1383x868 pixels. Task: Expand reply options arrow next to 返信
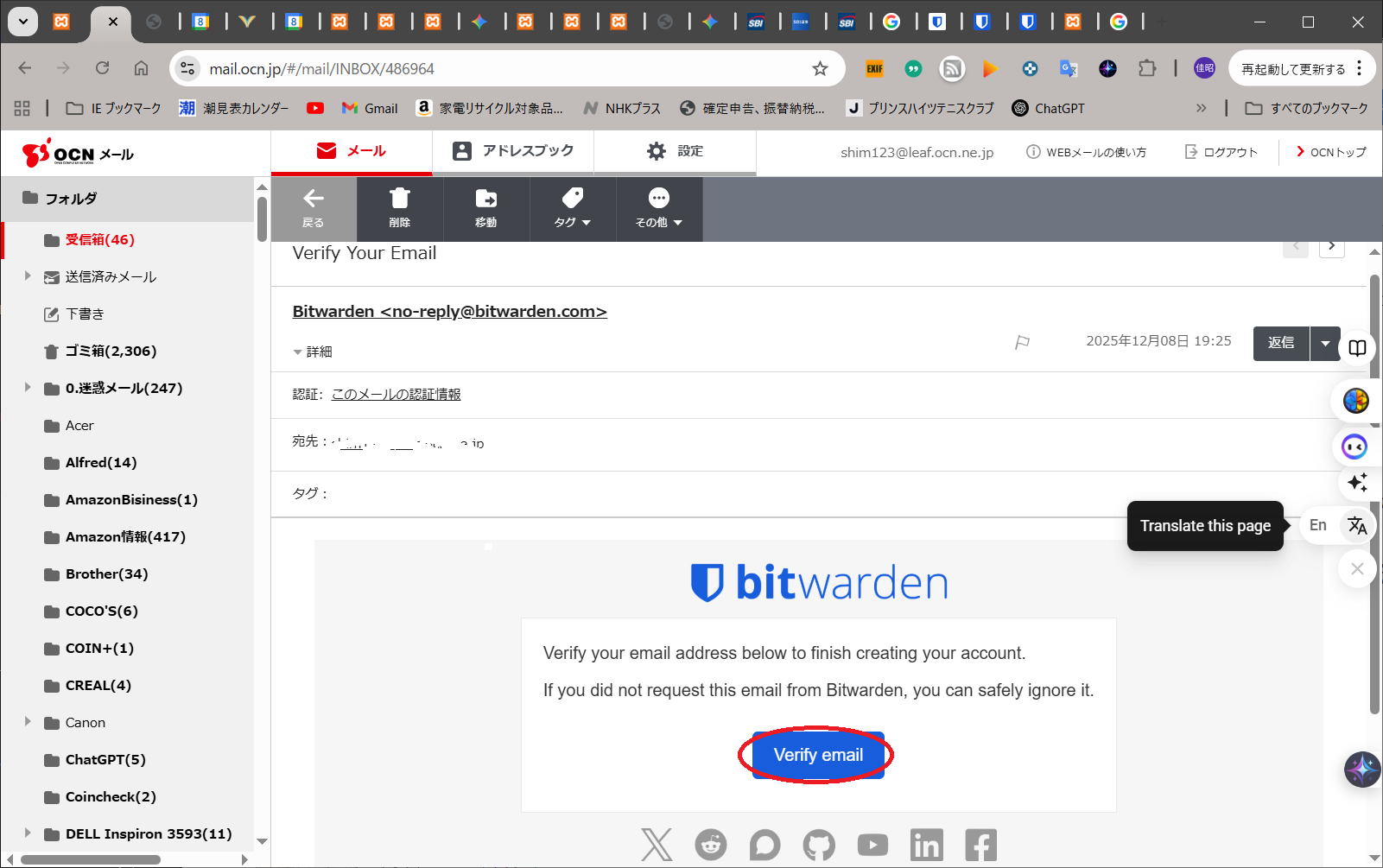coord(1325,343)
